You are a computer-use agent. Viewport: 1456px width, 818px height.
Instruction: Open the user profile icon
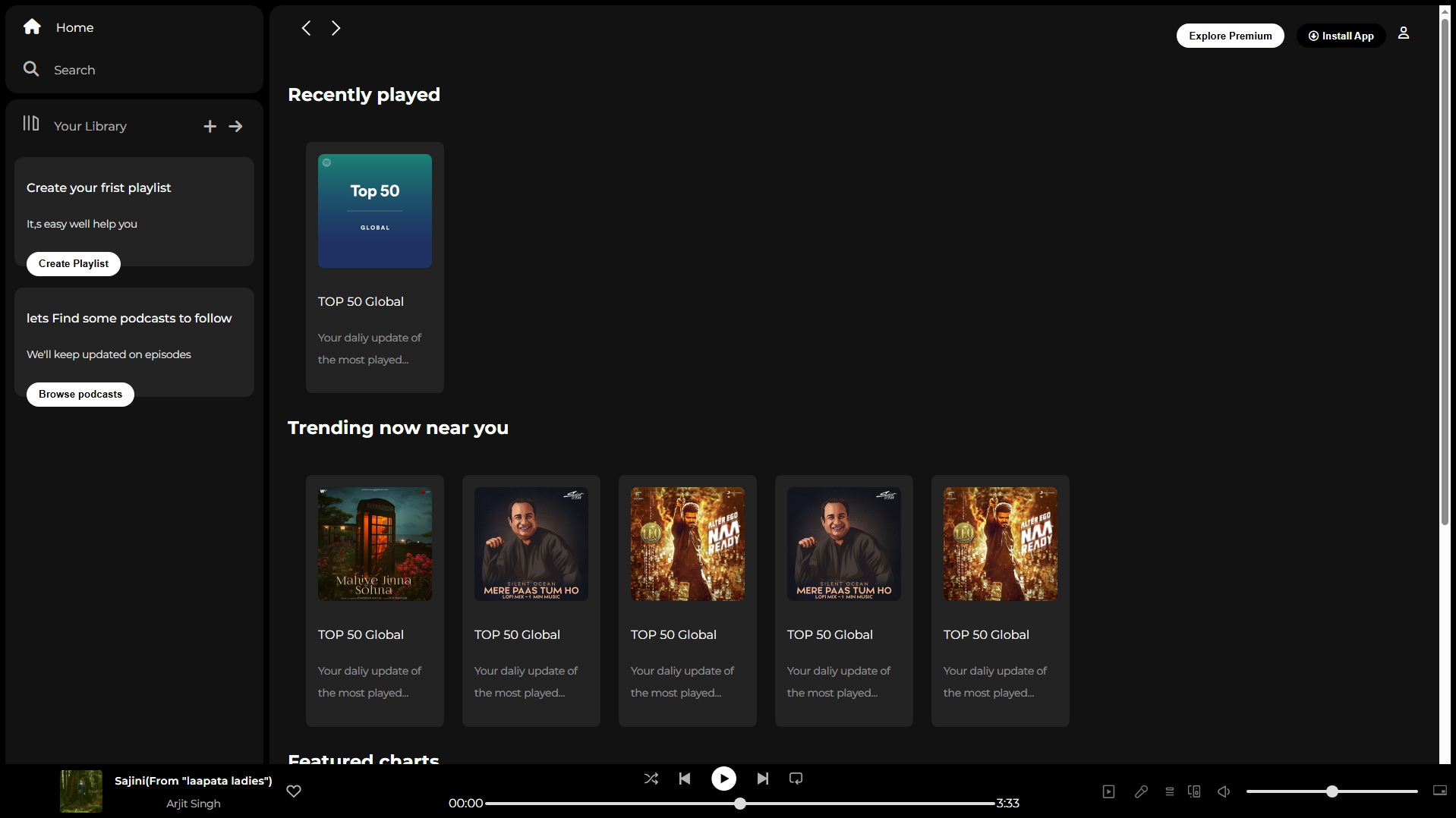[1404, 33]
